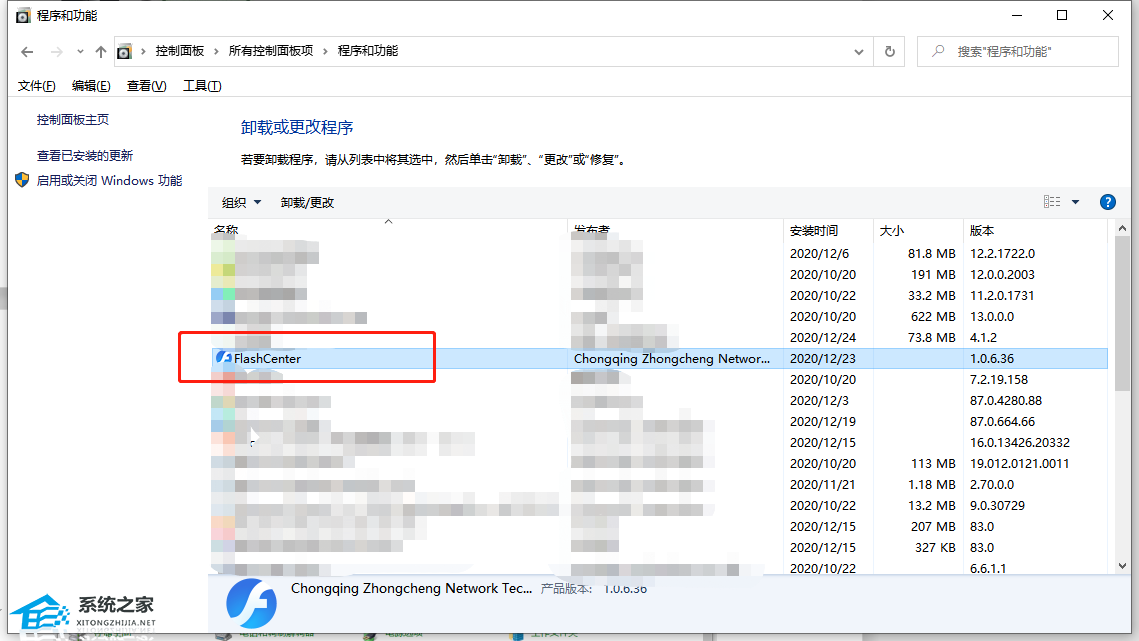Click the 207 MB size cell
This screenshot has width=1139, height=641.
pyautogui.click(x=933, y=526)
